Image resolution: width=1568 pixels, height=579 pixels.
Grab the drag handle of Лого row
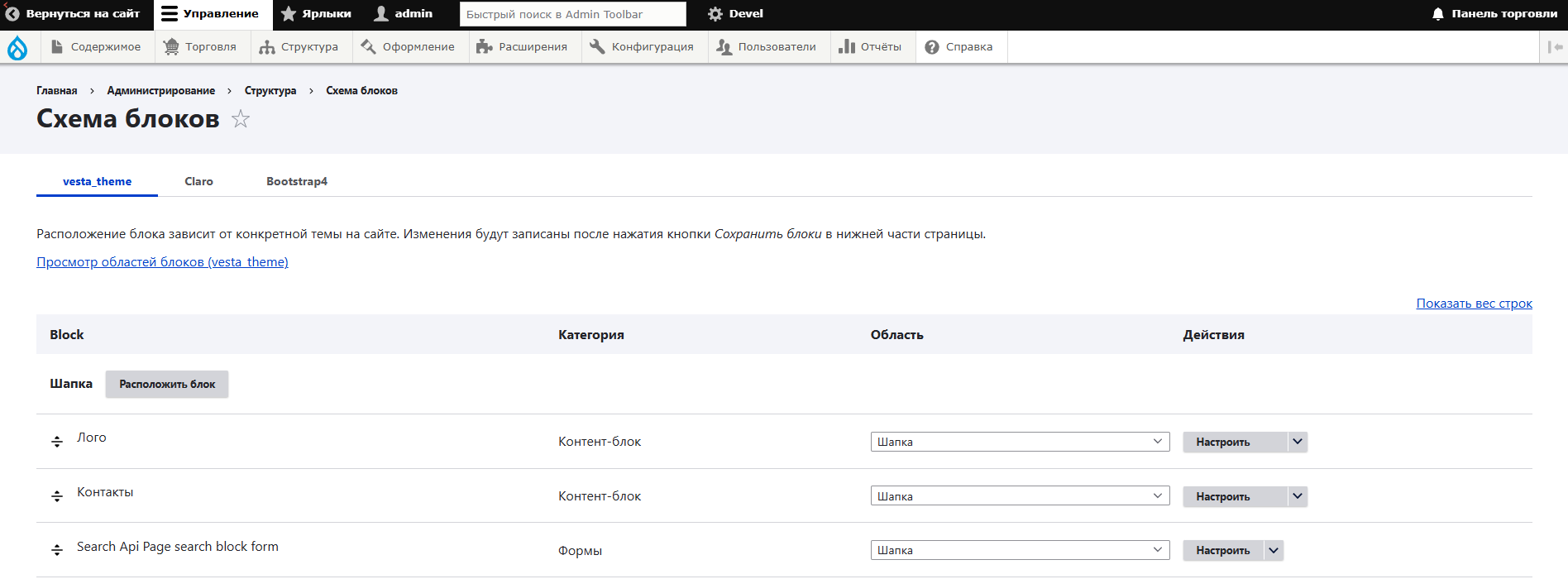[57, 442]
